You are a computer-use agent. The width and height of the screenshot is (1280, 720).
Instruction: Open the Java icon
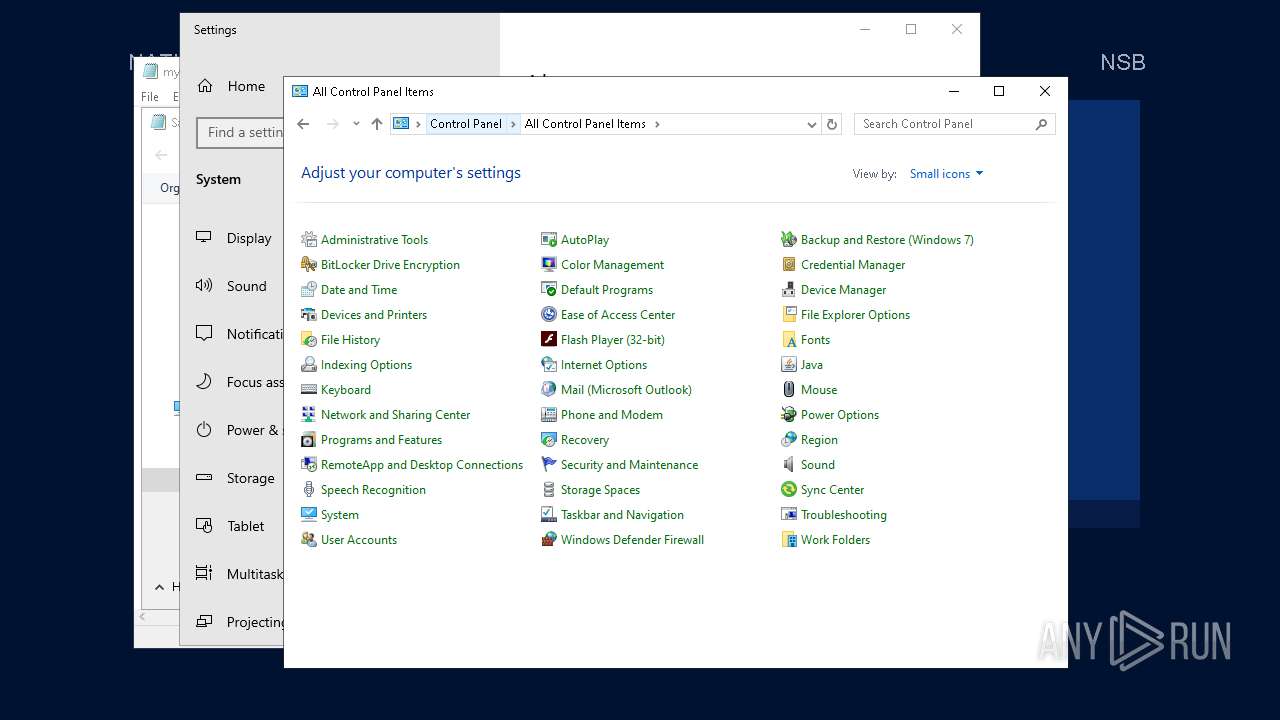(789, 365)
